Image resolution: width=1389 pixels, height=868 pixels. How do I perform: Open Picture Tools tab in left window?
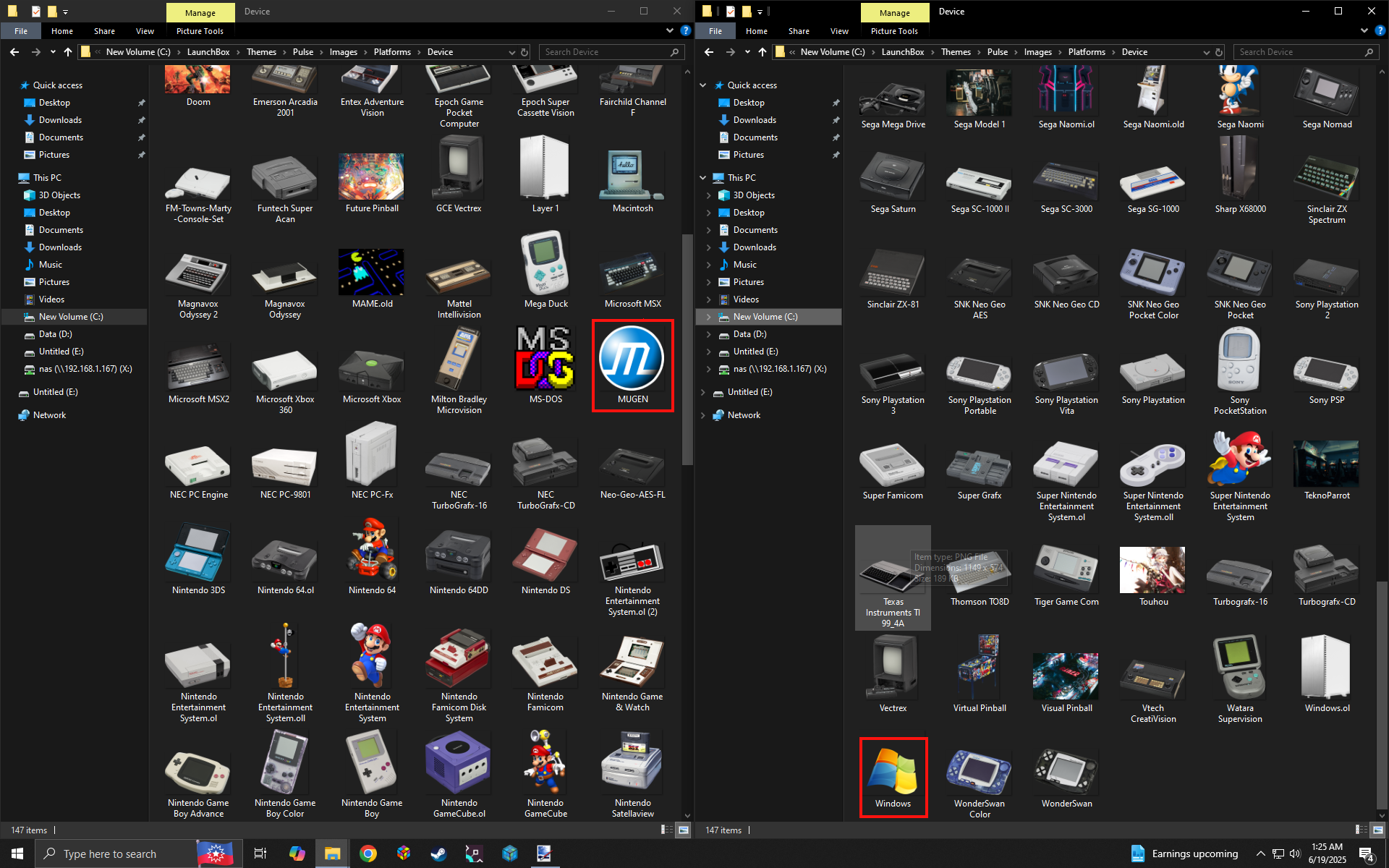point(200,31)
